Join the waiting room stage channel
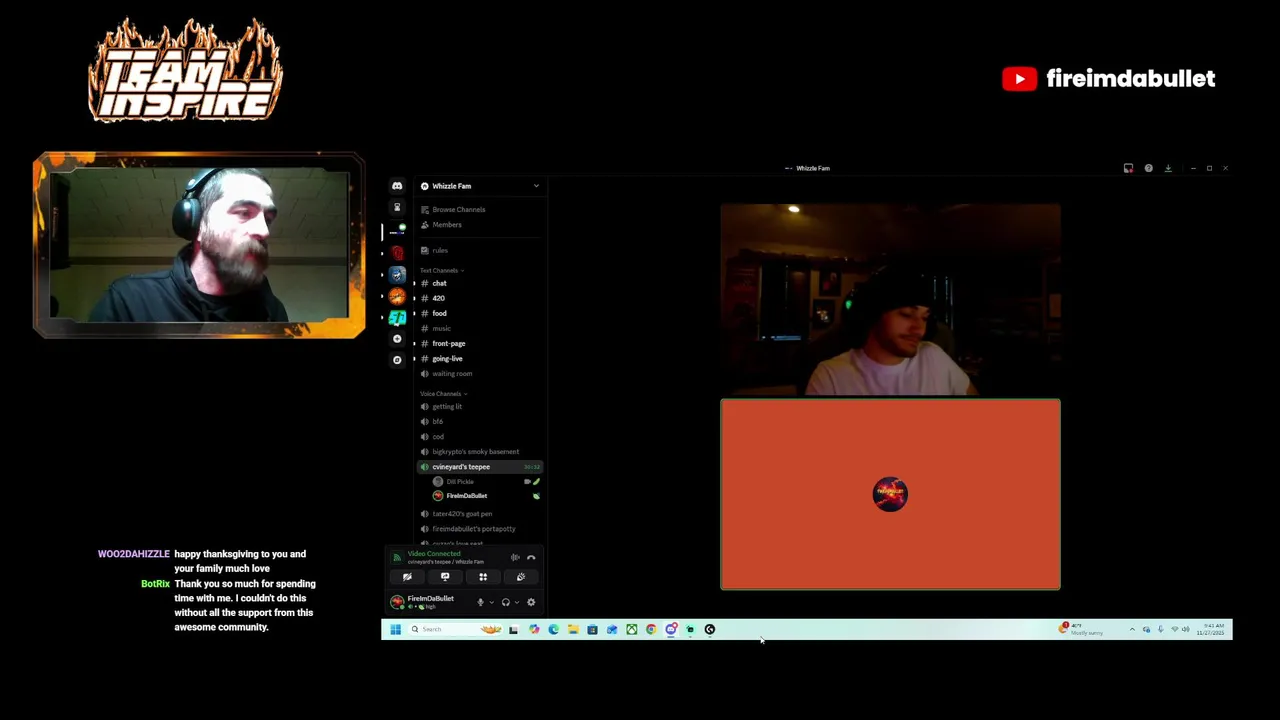The width and height of the screenshot is (1280, 720). tap(480, 373)
